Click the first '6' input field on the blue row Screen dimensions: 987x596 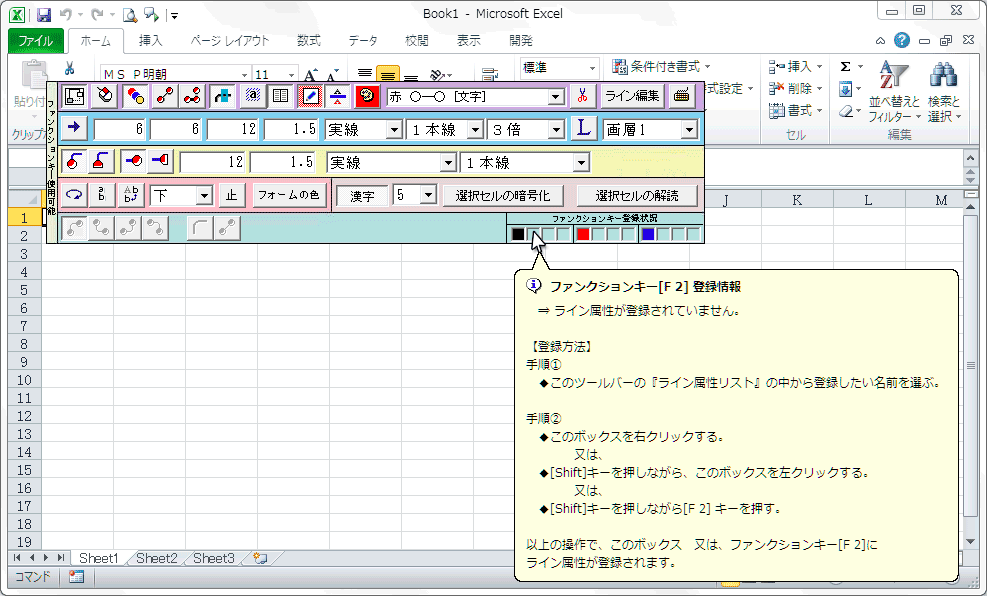120,130
